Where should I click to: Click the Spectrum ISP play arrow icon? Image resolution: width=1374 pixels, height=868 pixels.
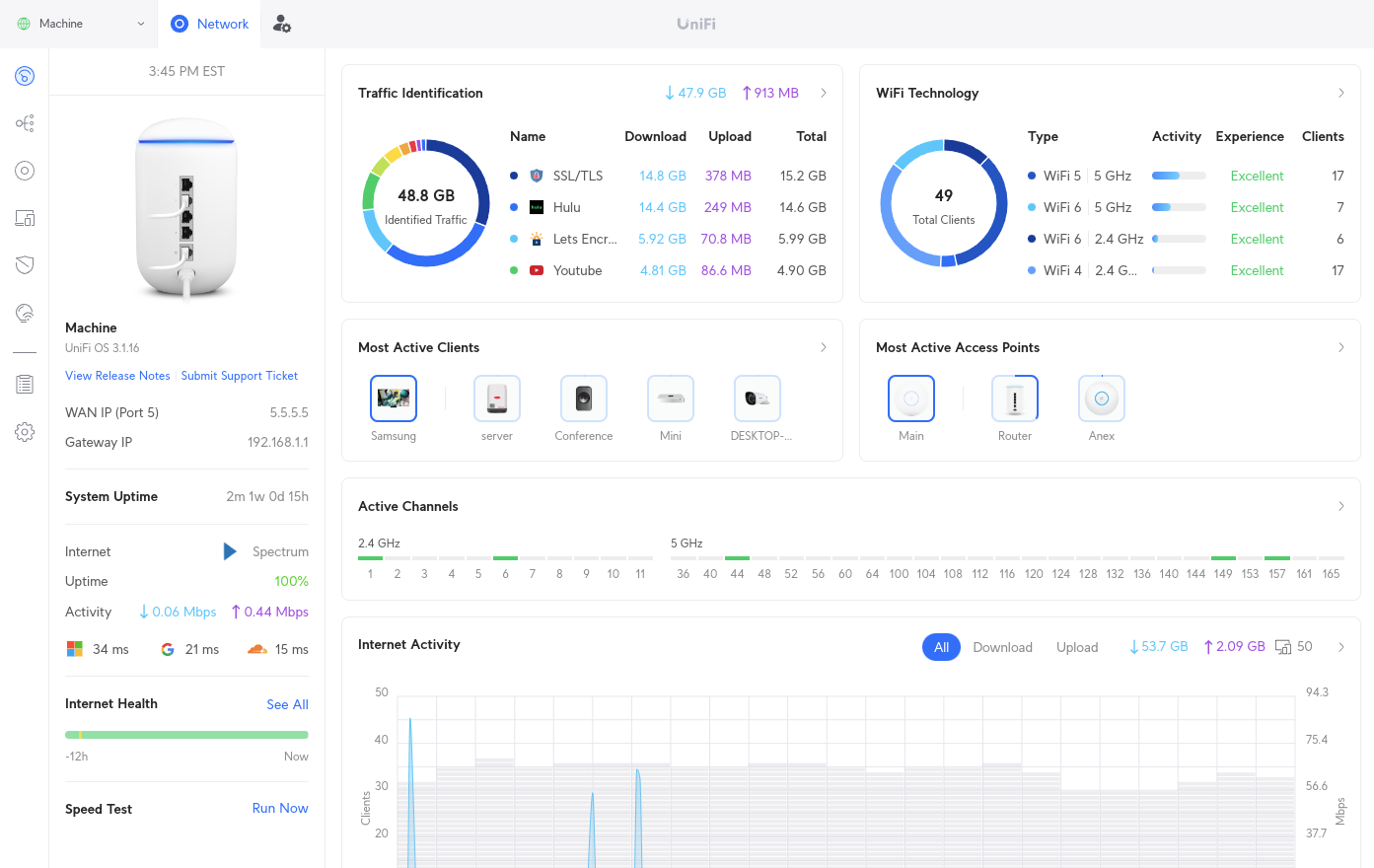pyautogui.click(x=230, y=551)
